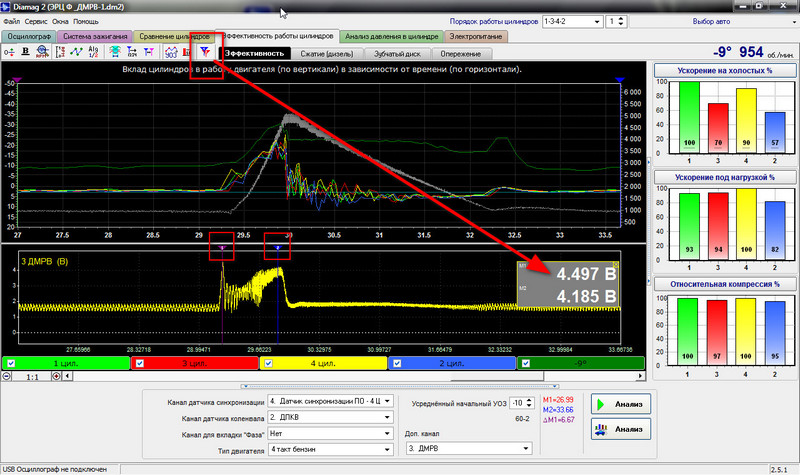The image size is (800, 475).
Task: Toggle the 4 цил. yellow channel checkbox
Action: pos(268,363)
